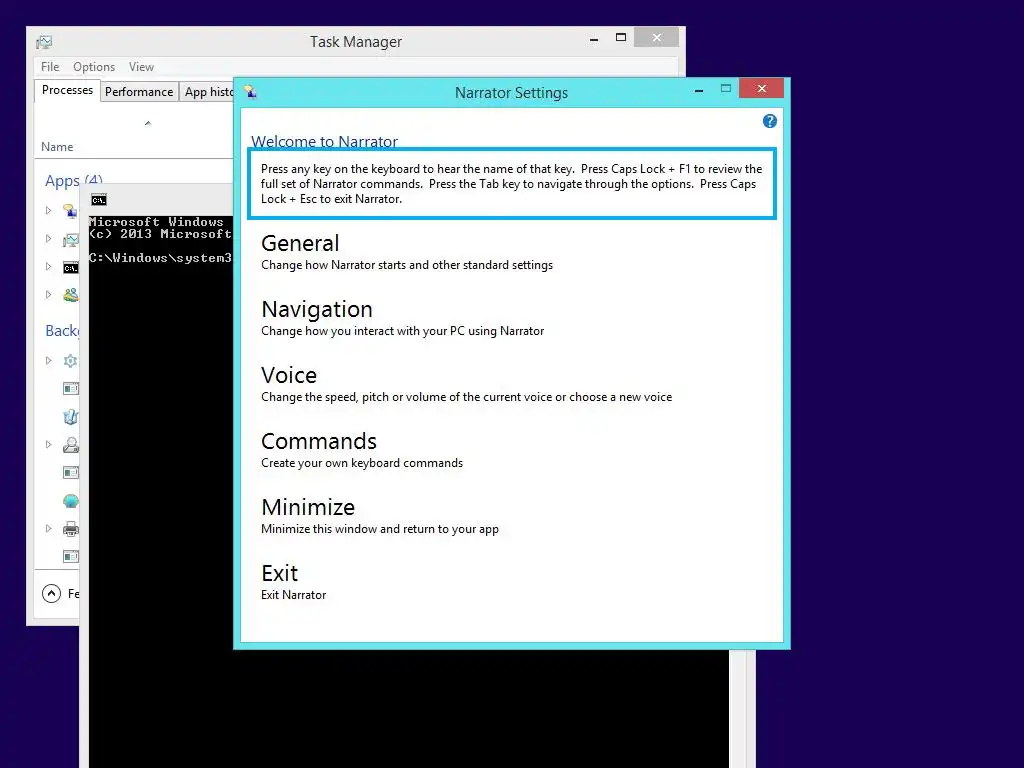Viewport: 1024px width, 768px height.
Task: Open Commands settings in Narrator
Action: [x=362, y=450]
